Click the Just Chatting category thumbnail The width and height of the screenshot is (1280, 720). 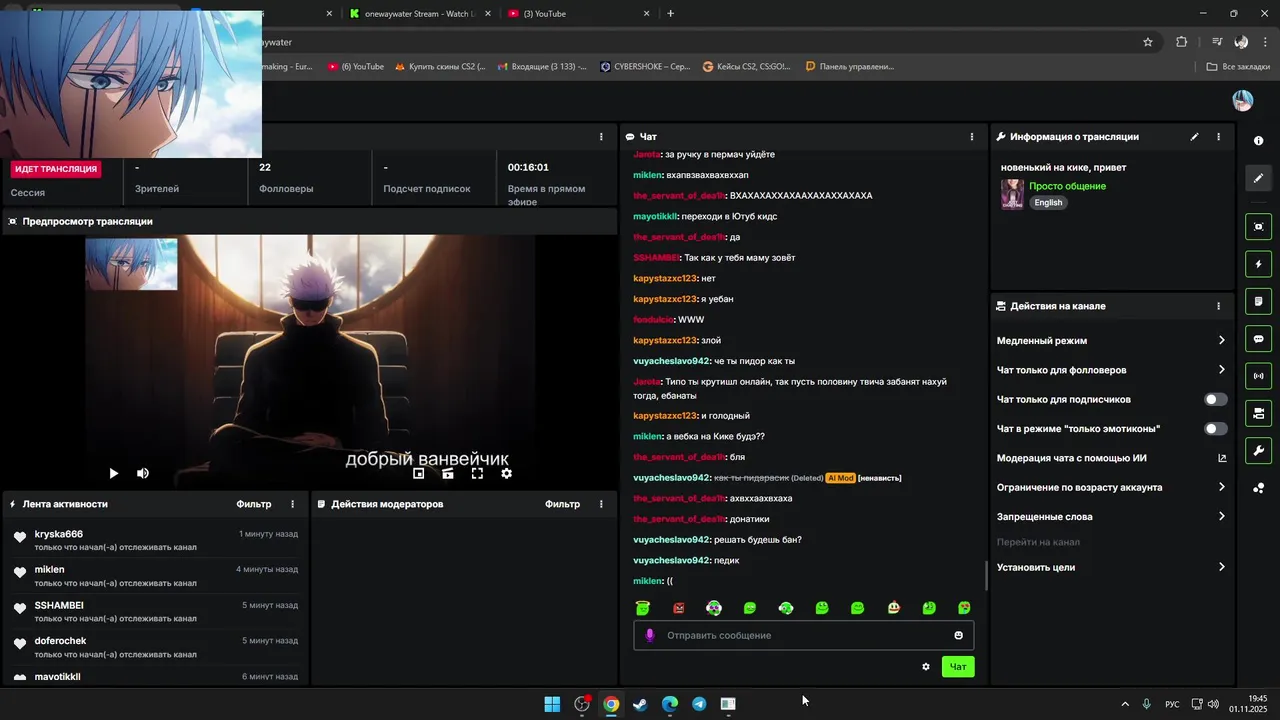[1012, 194]
